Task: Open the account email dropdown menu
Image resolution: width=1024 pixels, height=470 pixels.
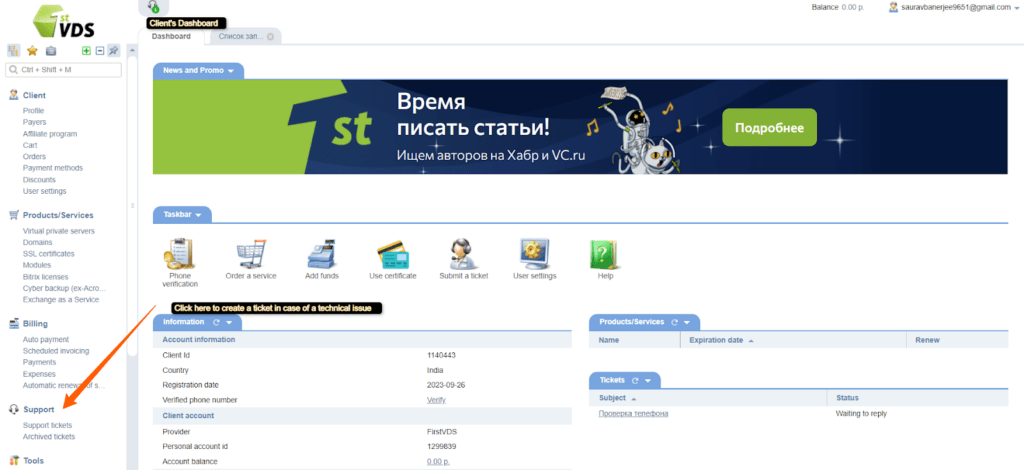Action: click(x=1016, y=8)
